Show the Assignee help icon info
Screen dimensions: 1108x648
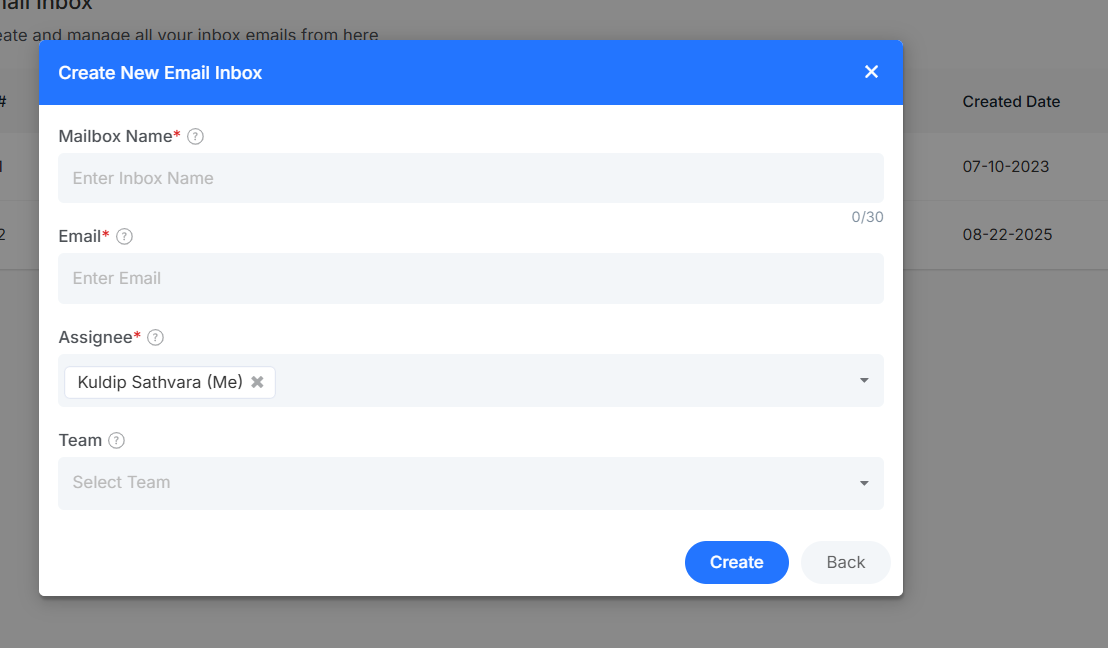coord(155,338)
